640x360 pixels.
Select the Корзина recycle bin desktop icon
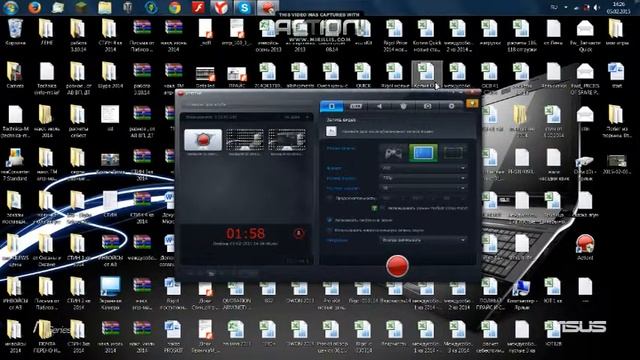tap(16, 32)
